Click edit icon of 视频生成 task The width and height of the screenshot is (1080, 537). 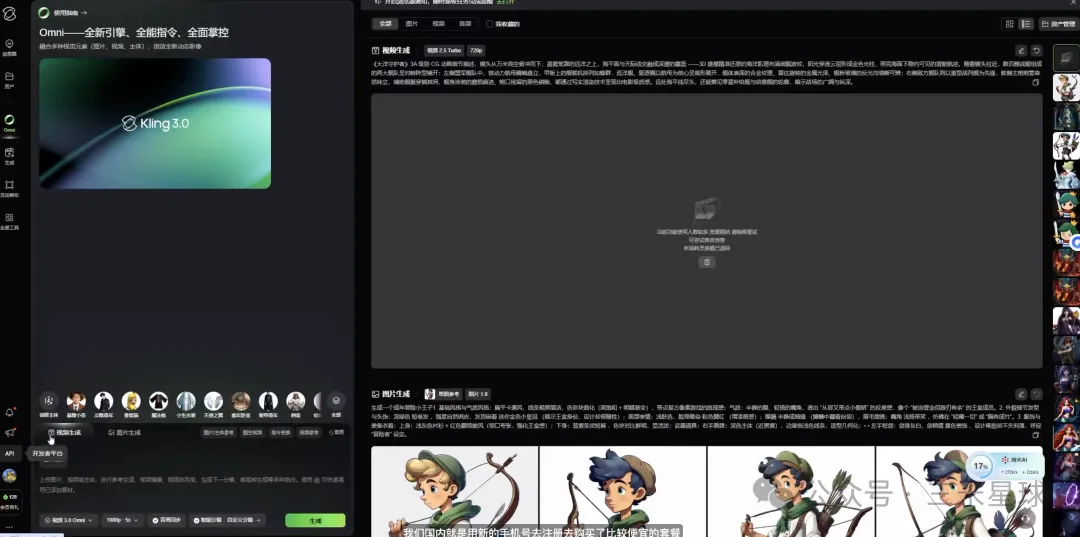click(1021, 50)
